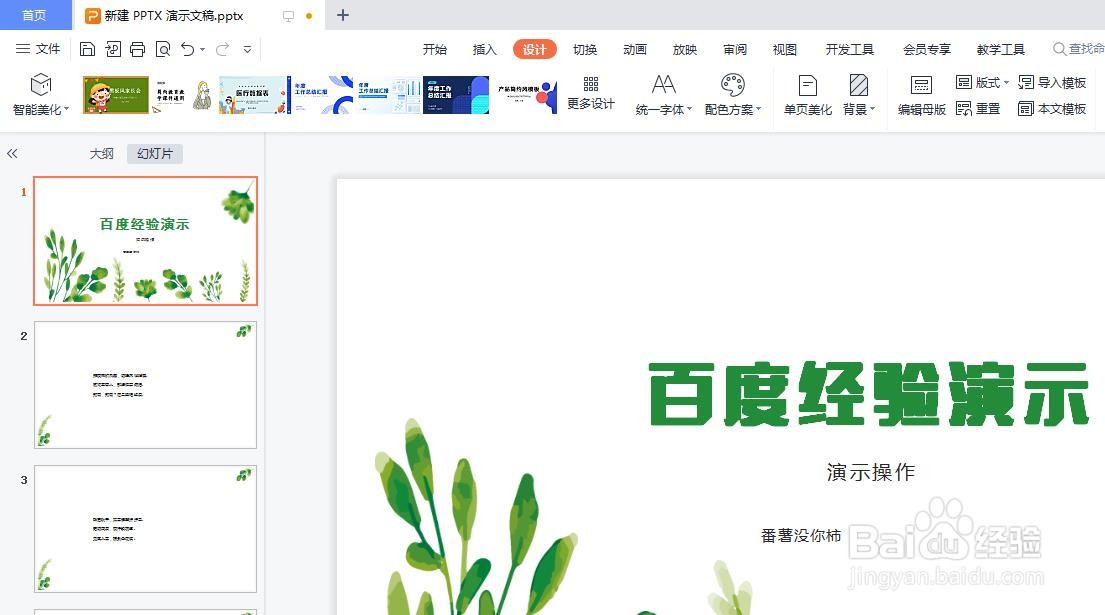Open 版式 layout dropdown
1105x615 pixels.
982,82
